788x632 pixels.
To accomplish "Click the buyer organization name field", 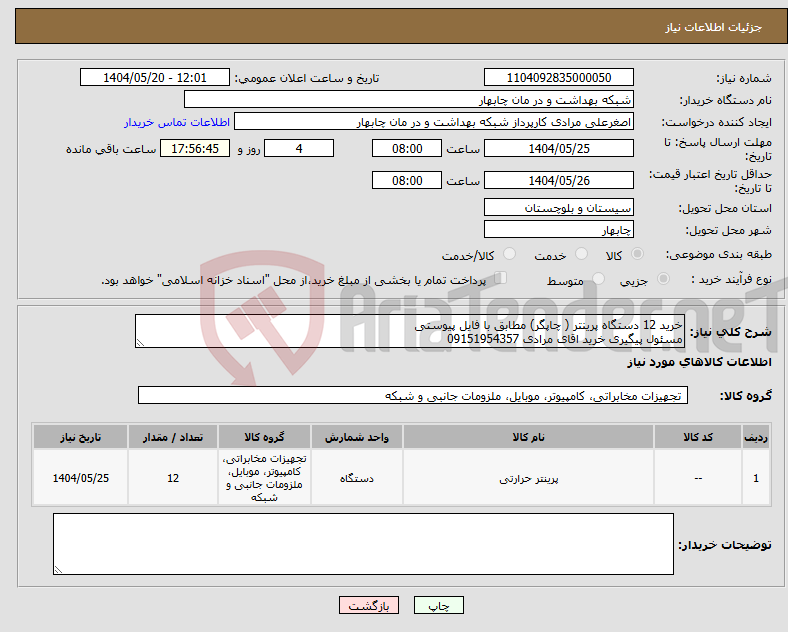I will pos(409,99).
